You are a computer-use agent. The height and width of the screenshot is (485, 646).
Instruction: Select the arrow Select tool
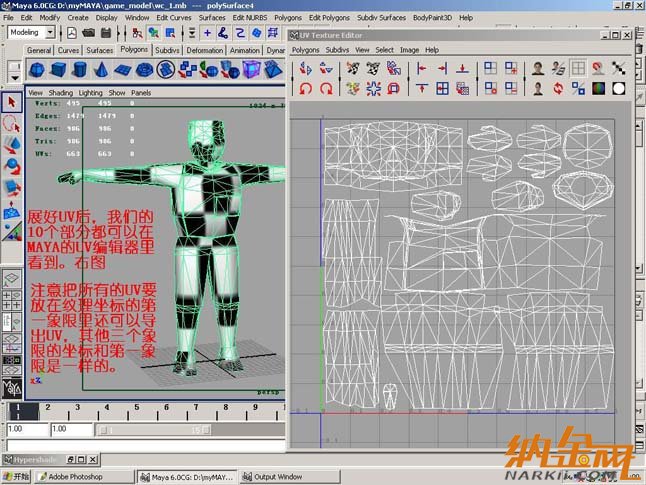[12, 102]
